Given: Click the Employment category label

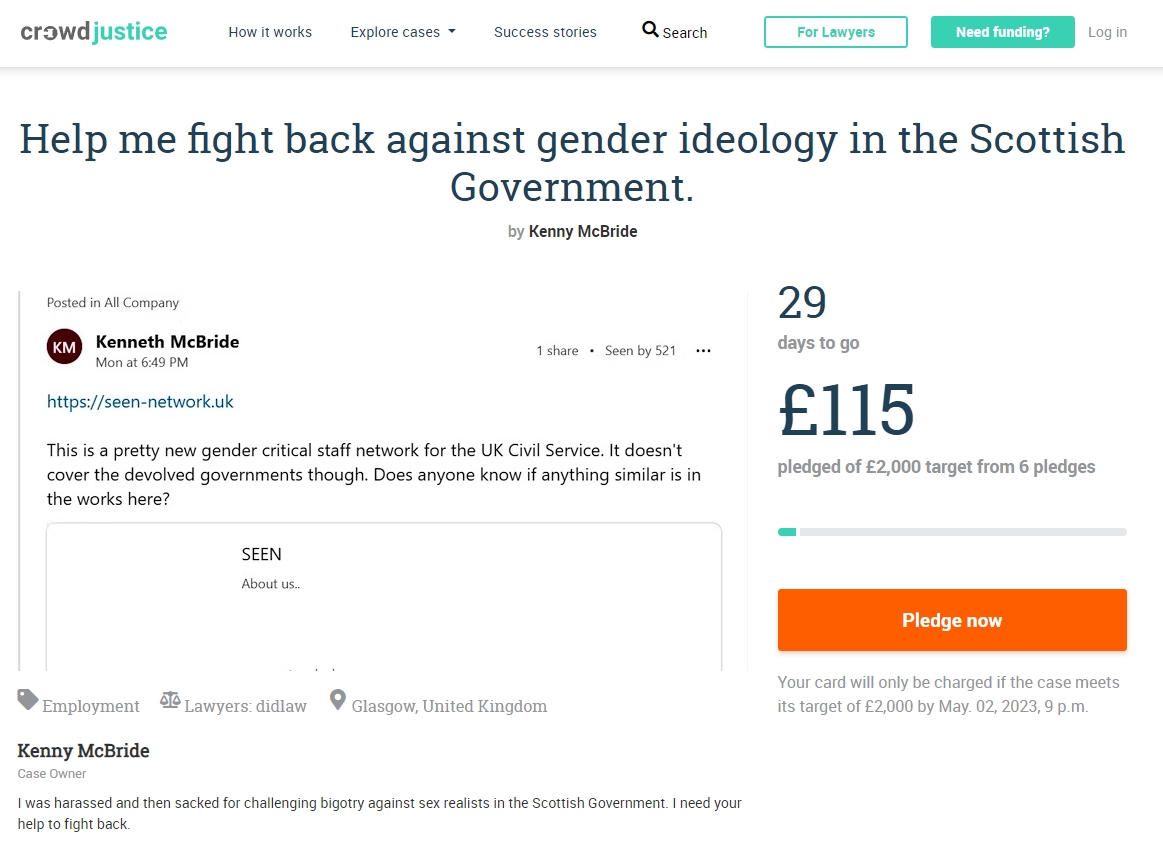Looking at the screenshot, I should pos(90,706).
